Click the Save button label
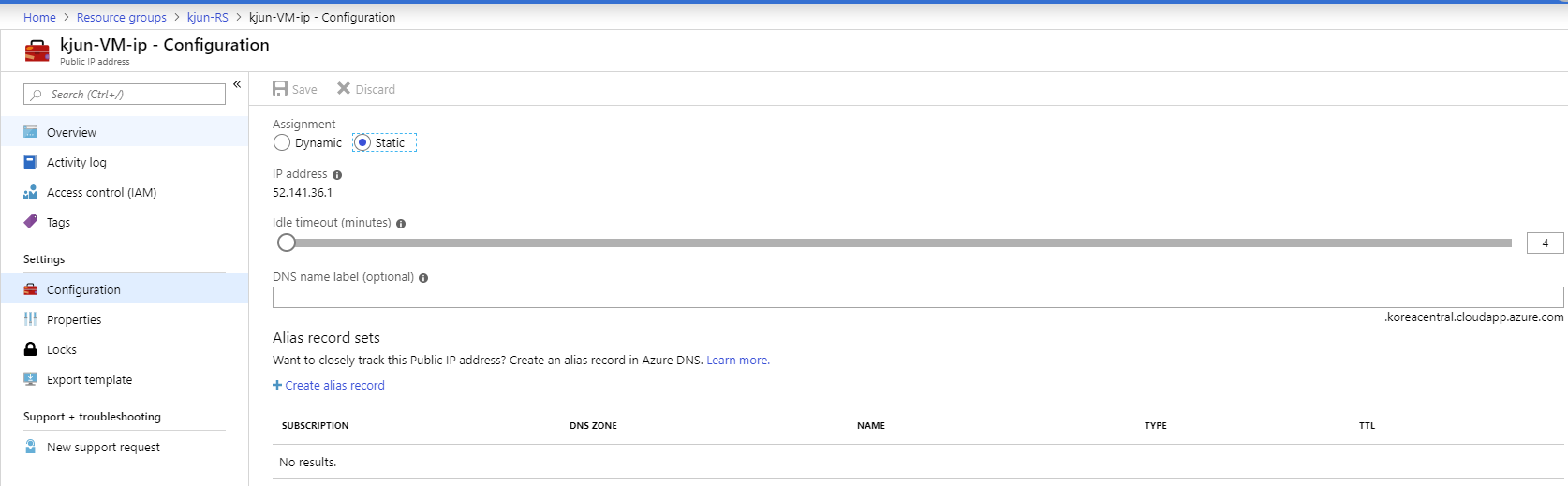 [304, 89]
